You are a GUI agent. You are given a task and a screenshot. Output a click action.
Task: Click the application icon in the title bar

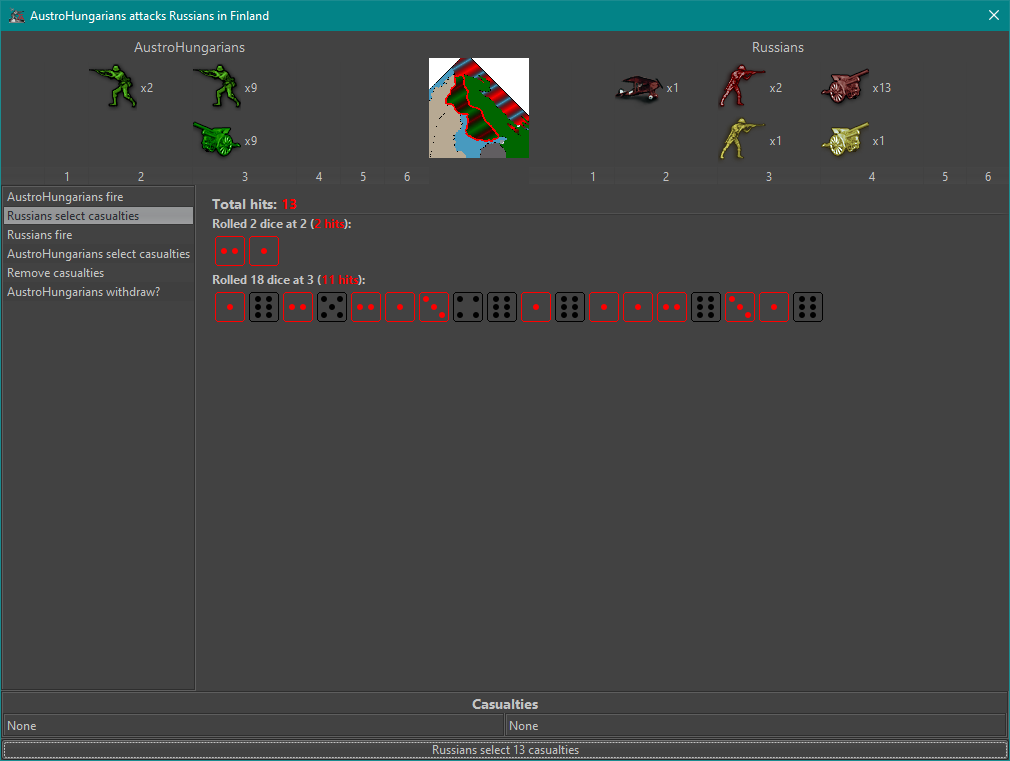click(x=16, y=15)
